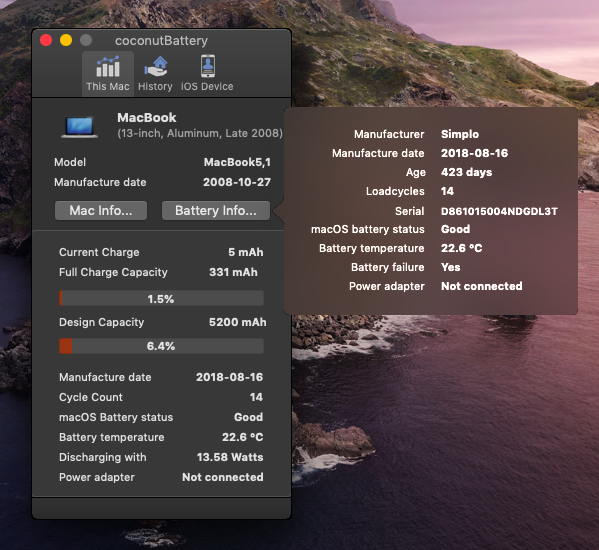Click the Battery Info... button

(x=216, y=210)
